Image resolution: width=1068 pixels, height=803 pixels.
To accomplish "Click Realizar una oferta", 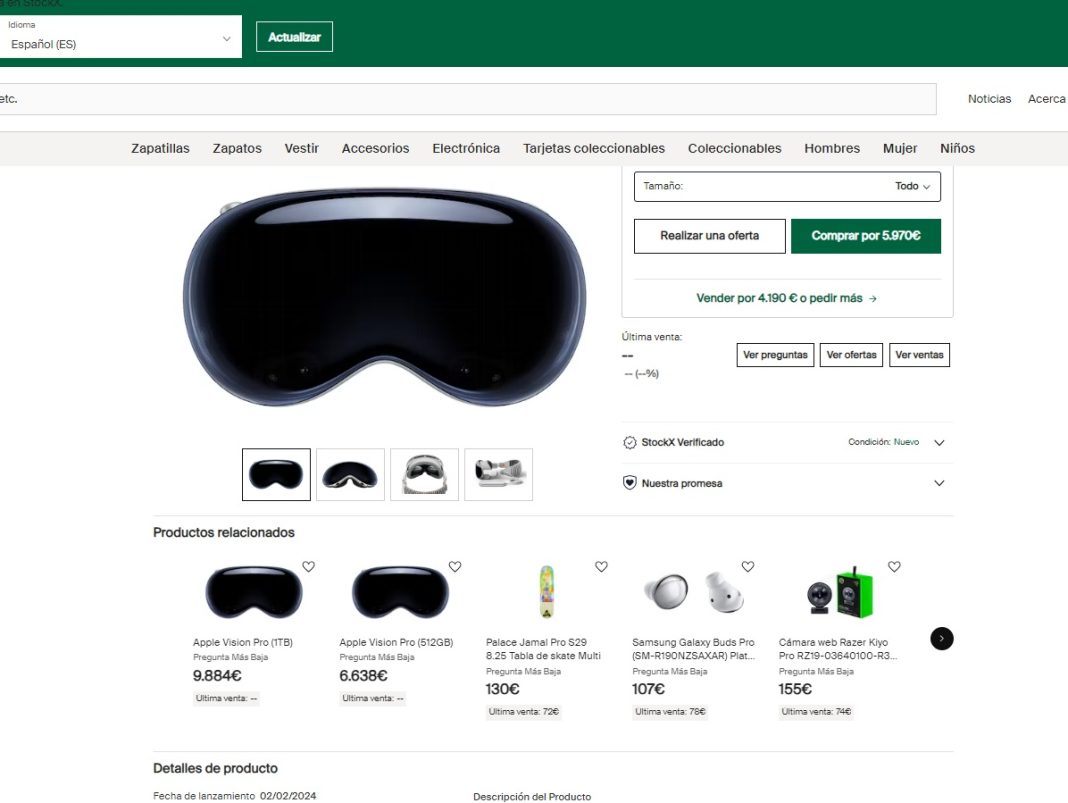I will coord(709,236).
